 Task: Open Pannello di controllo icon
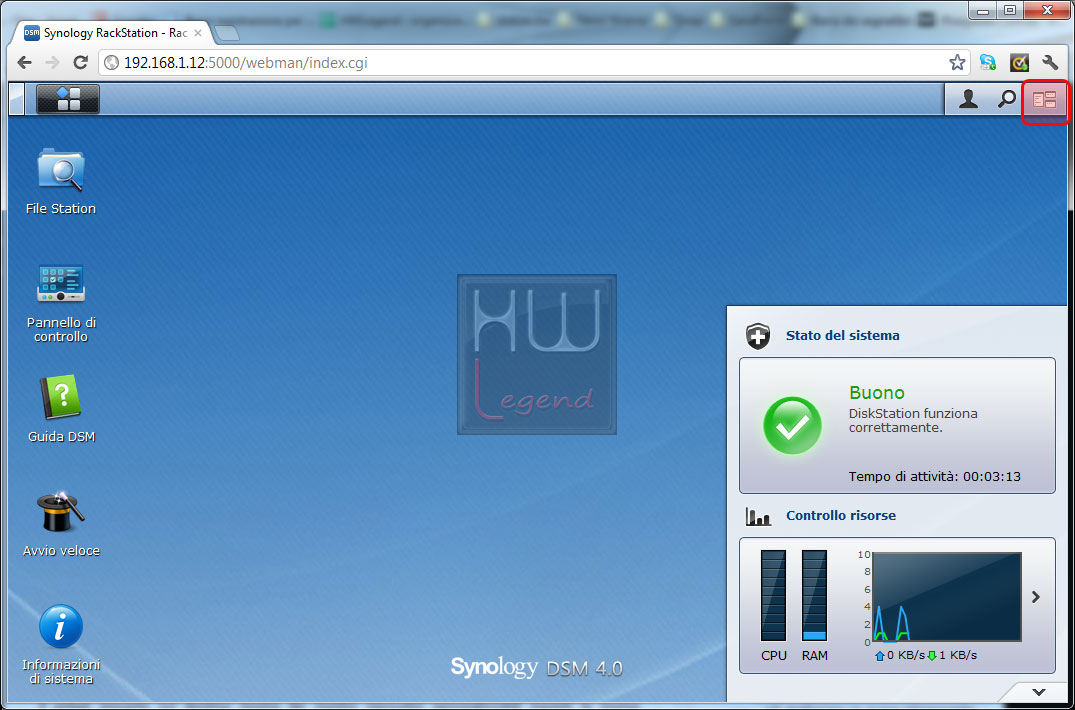(60, 283)
